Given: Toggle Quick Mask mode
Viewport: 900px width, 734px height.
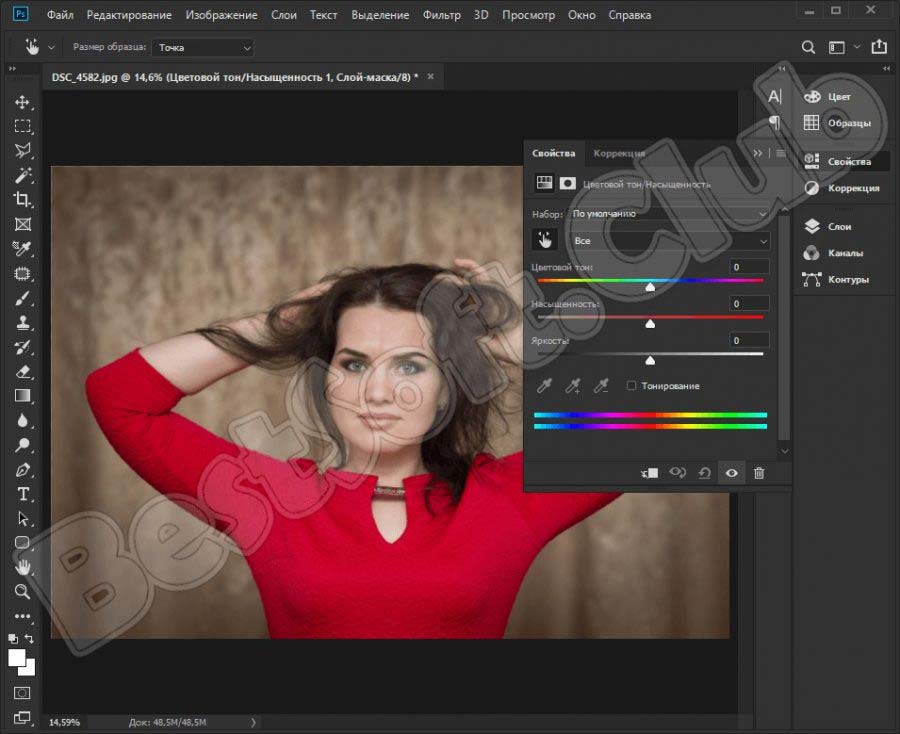Looking at the screenshot, I should [22, 693].
